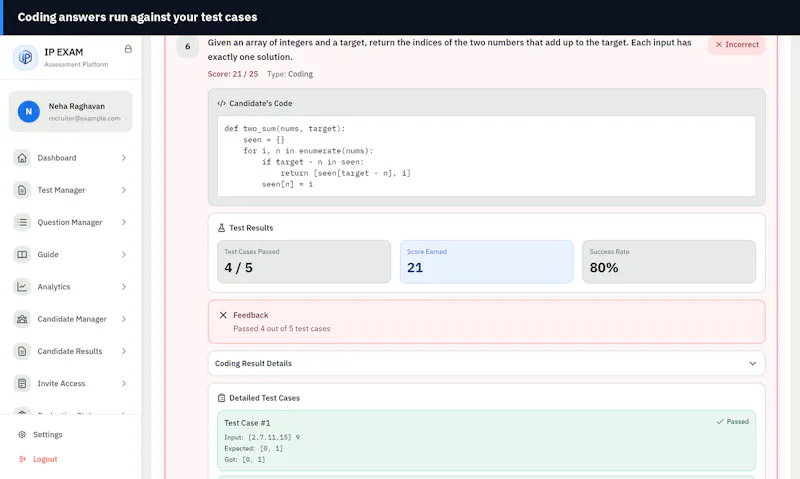
Task: Click the Candidate Results file icon
Action: 22,351
